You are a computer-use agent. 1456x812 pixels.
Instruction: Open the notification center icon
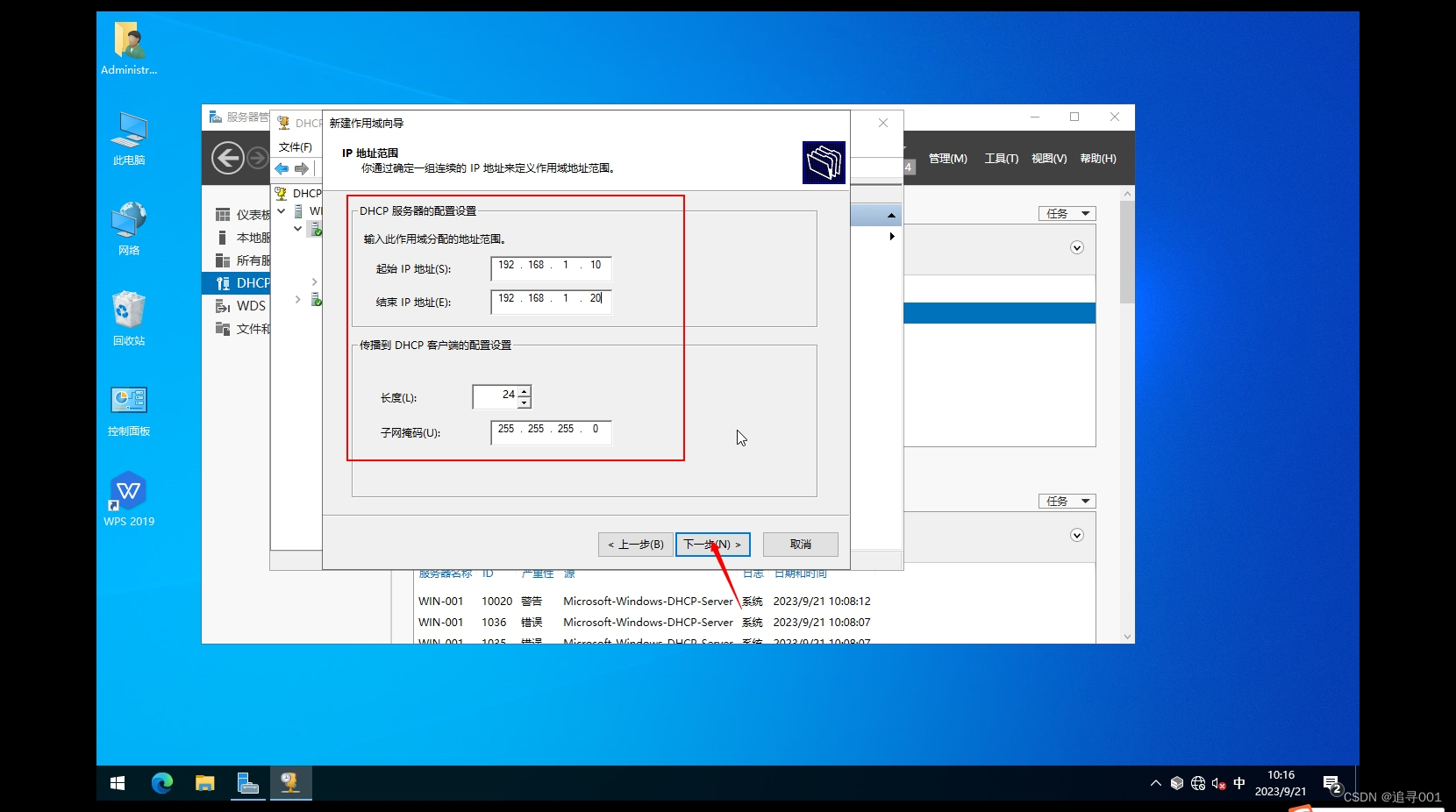(1332, 784)
